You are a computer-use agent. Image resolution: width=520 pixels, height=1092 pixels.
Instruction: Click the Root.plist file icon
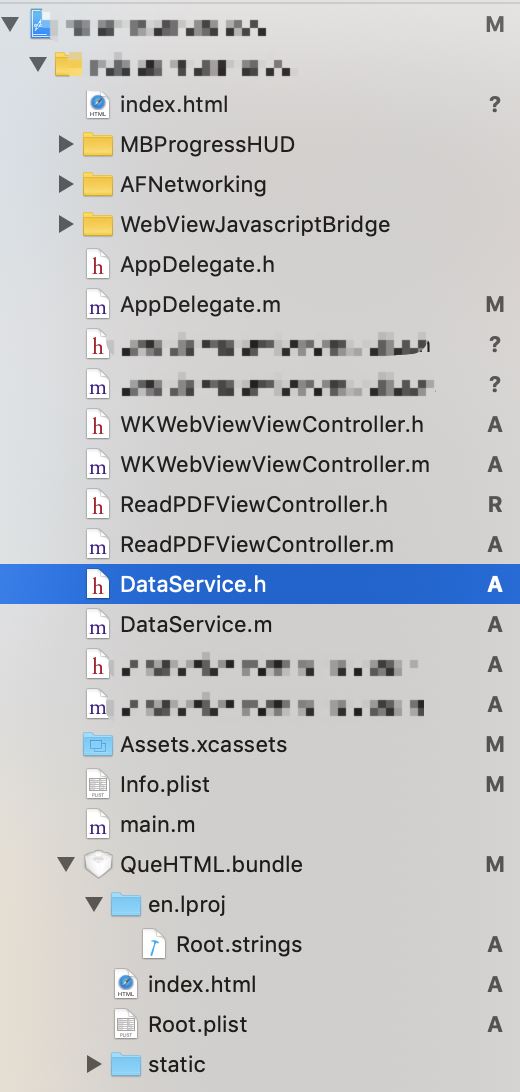click(x=126, y=1025)
